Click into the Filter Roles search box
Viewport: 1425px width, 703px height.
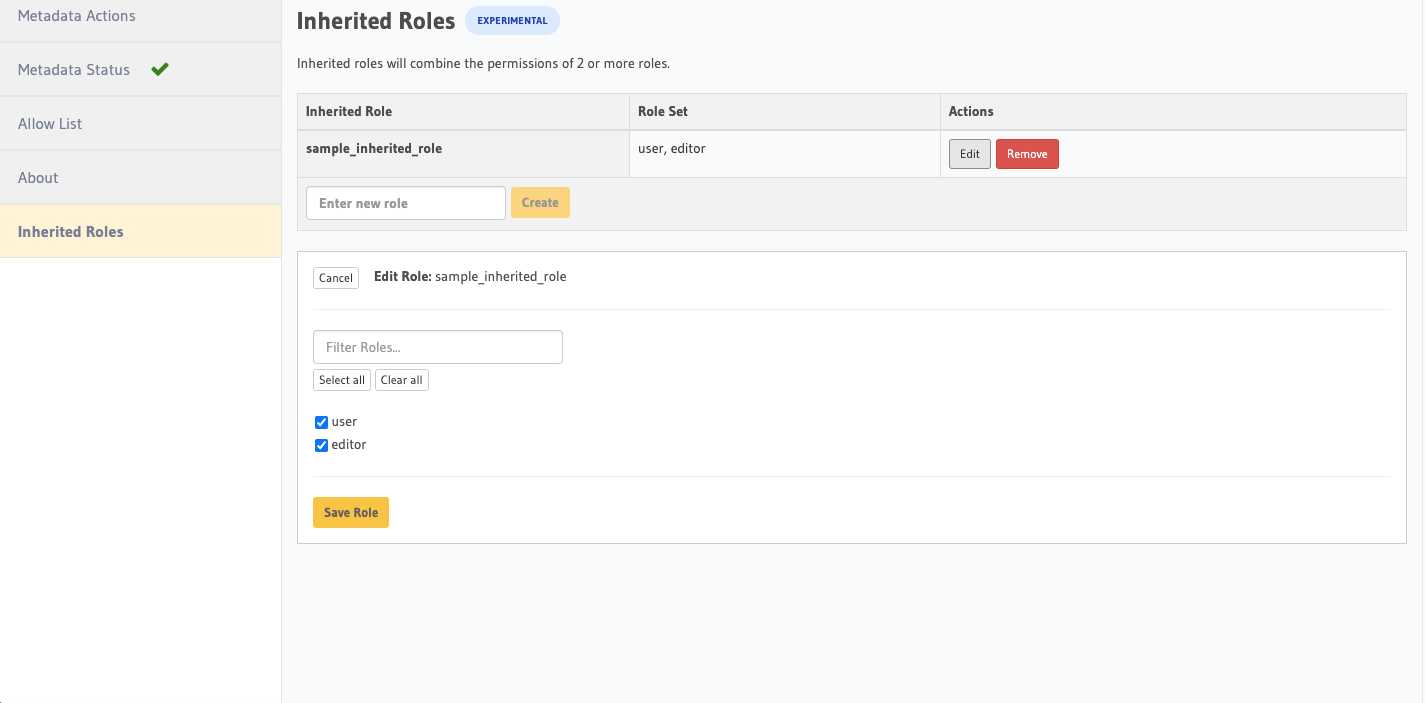pos(438,347)
